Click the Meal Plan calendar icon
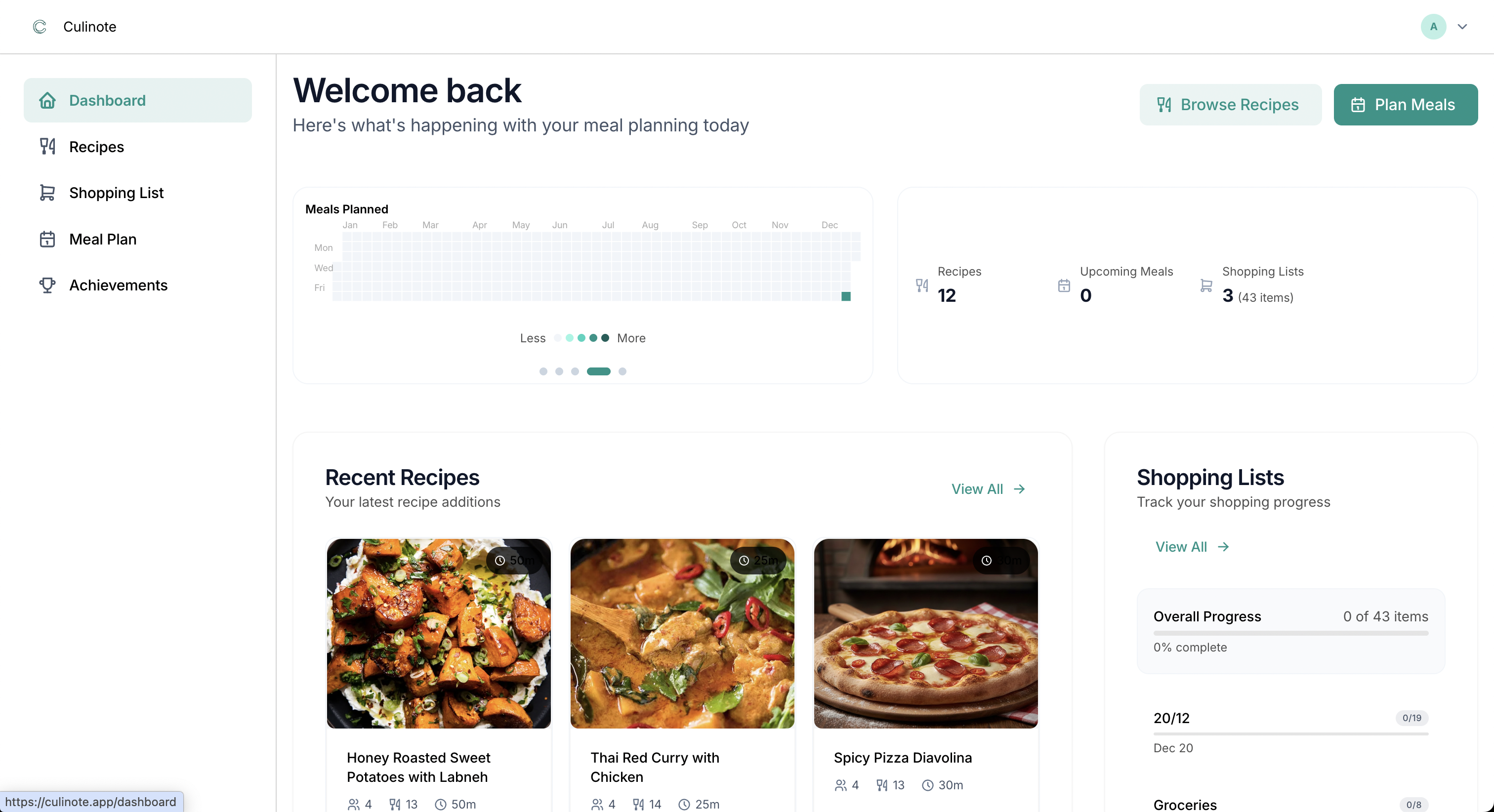 (47, 239)
